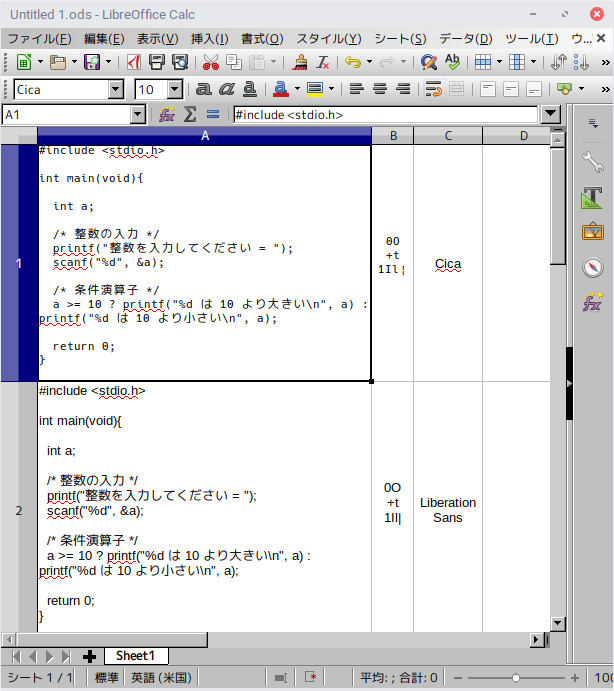Align cell text left

pos(357,89)
